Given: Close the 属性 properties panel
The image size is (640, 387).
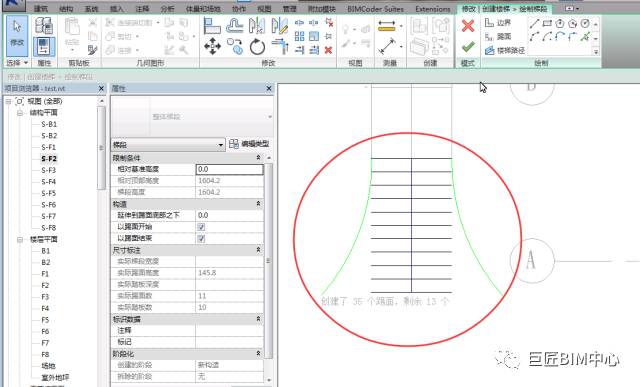Looking at the screenshot, I should pos(269,88).
